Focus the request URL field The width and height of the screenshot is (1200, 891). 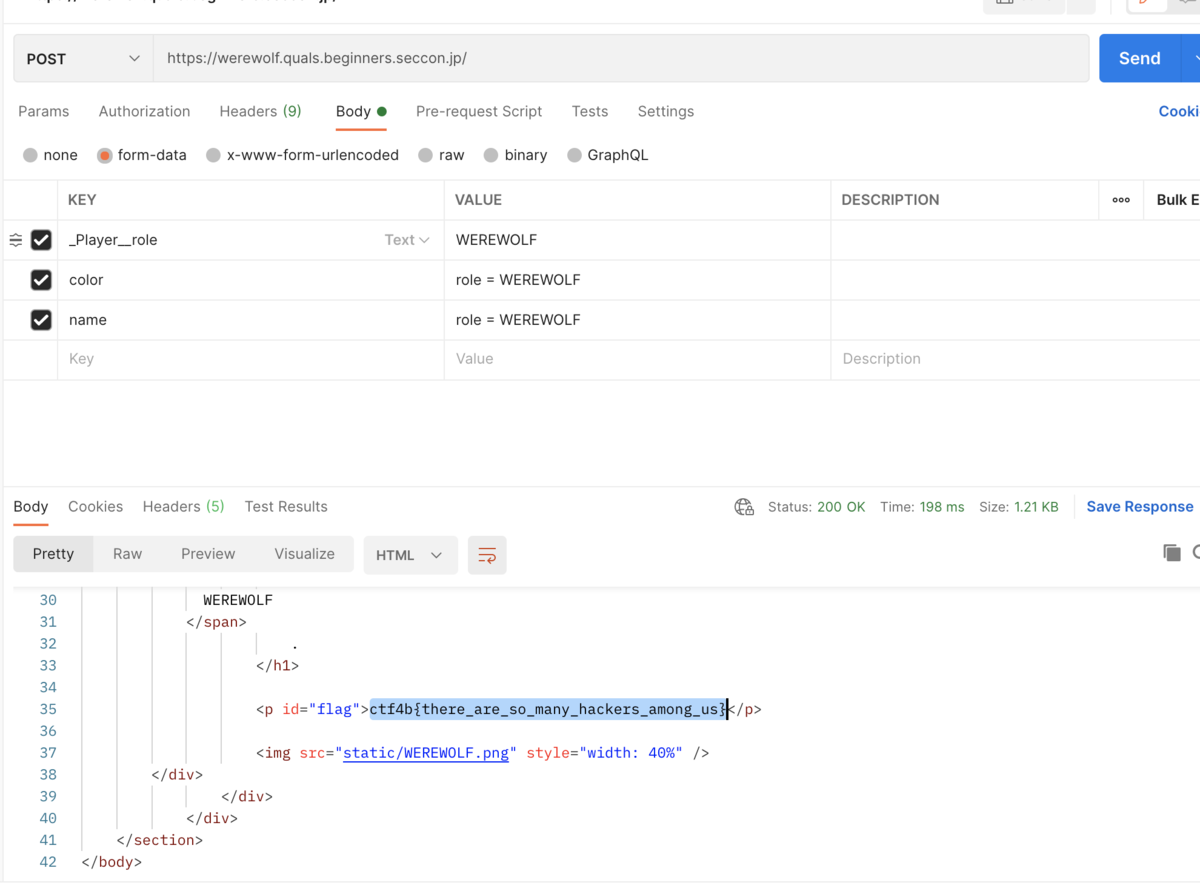[x=621, y=58]
